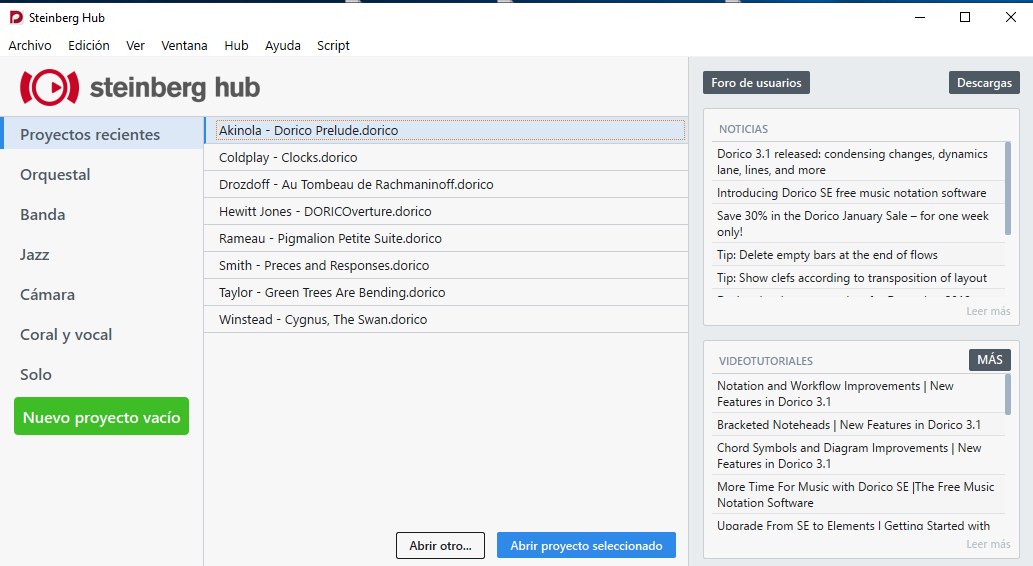Select Rameau - Pigmalion Petite Suite.dorico

(445, 239)
